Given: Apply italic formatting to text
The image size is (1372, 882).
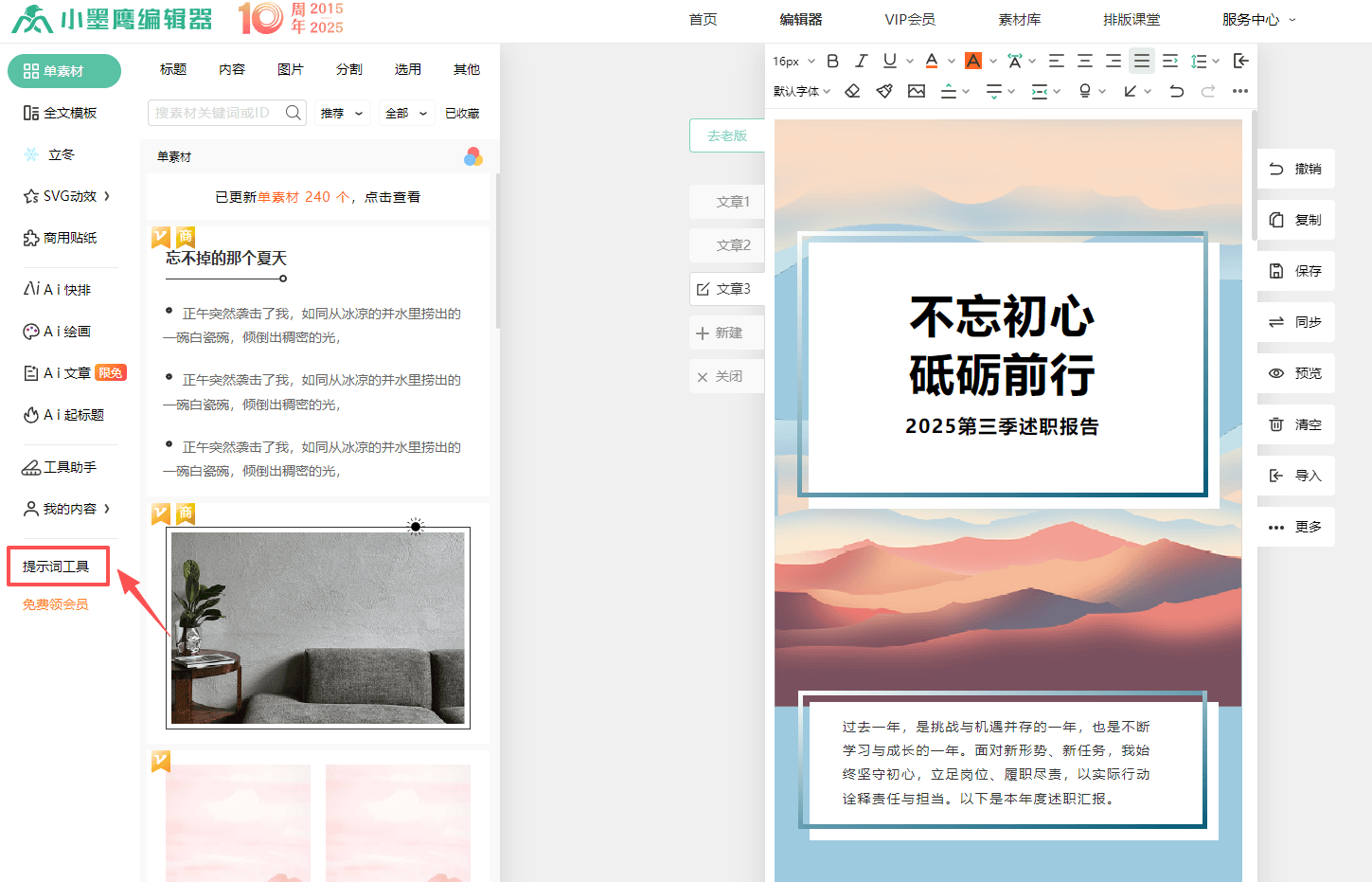Looking at the screenshot, I should pyautogui.click(x=861, y=61).
